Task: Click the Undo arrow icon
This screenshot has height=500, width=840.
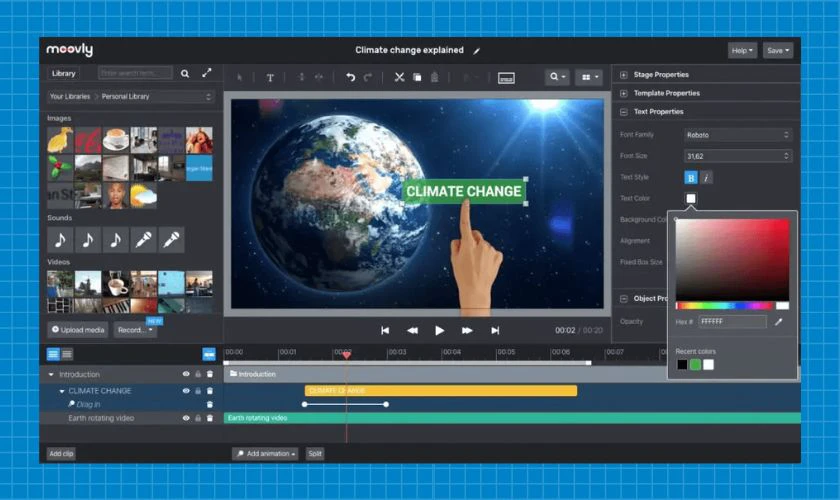Action: [x=350, y=77]
